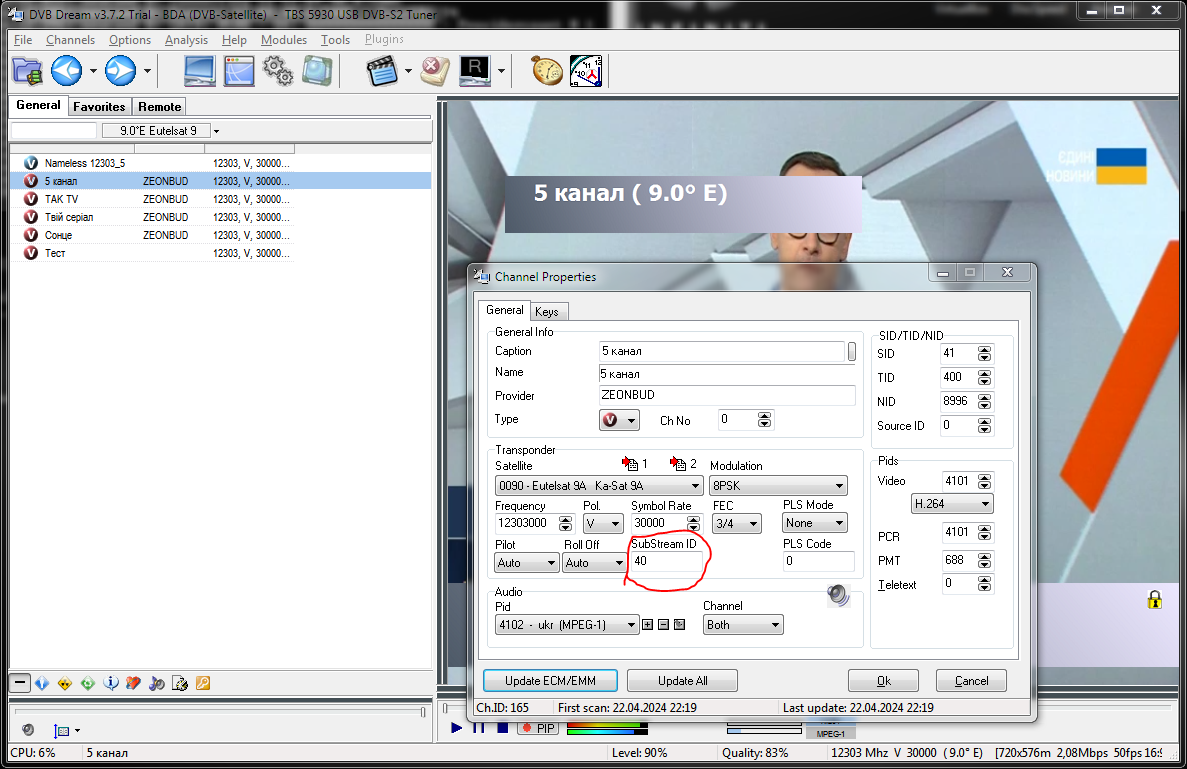Click the green refresh diamond icon

88,683
